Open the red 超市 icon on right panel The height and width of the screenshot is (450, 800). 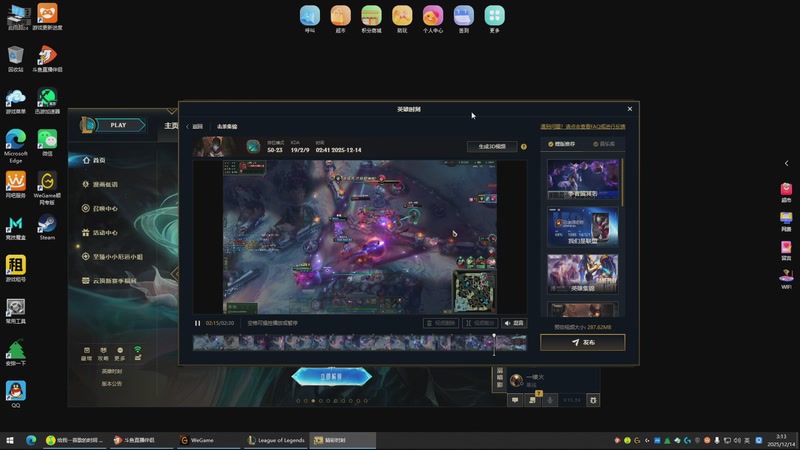pyautogui.click(x=786, y=192)
